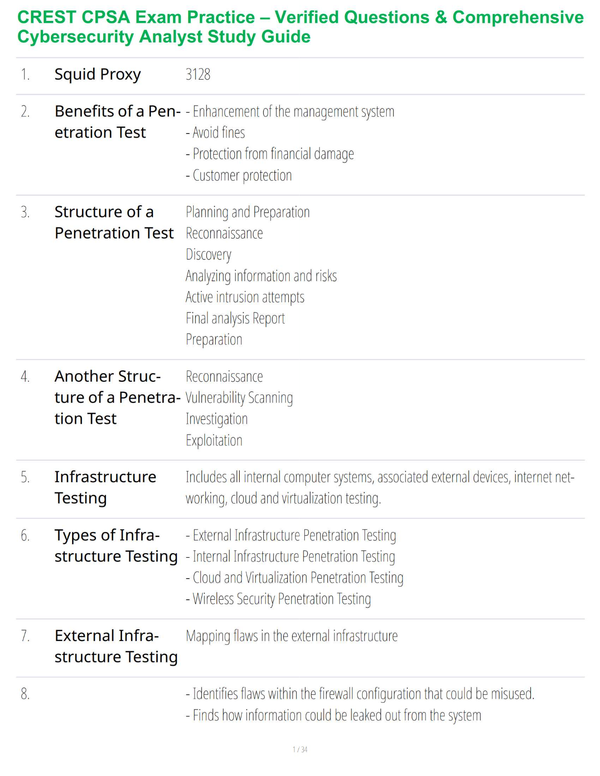Screen dimensions: 600x776
Task: Select 'Types of Infrastructure Testing' term
Action: pos(116,546)
